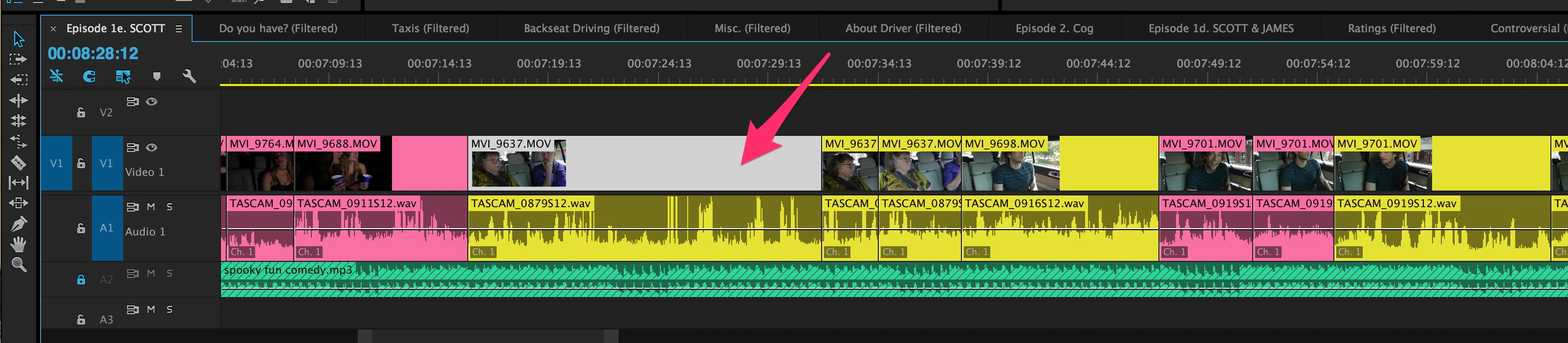Toggle Snap in timeline
This screenshot has width=1568, height=343.
click(x=89, y=77)
